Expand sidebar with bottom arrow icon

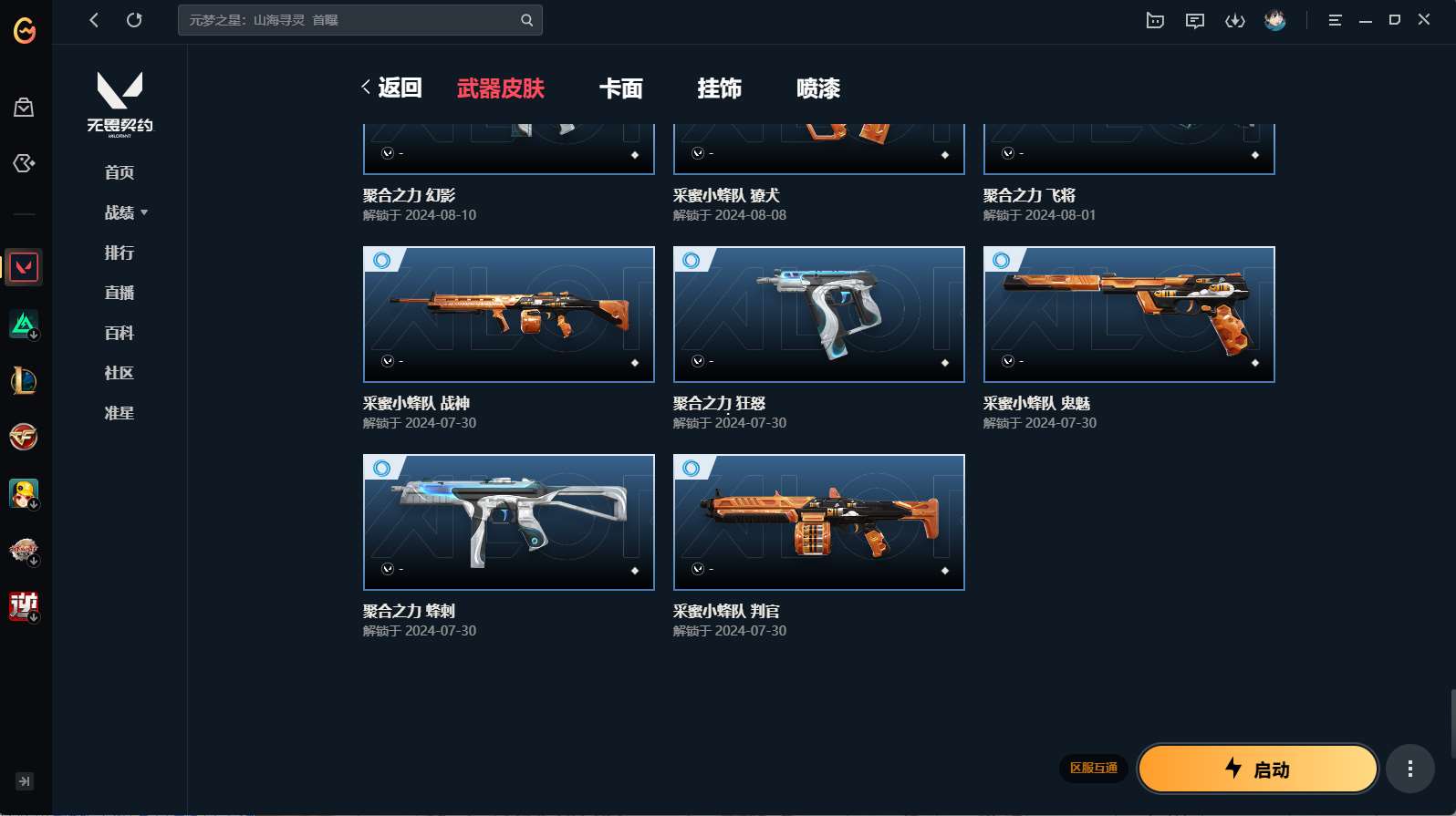point(25,781)
